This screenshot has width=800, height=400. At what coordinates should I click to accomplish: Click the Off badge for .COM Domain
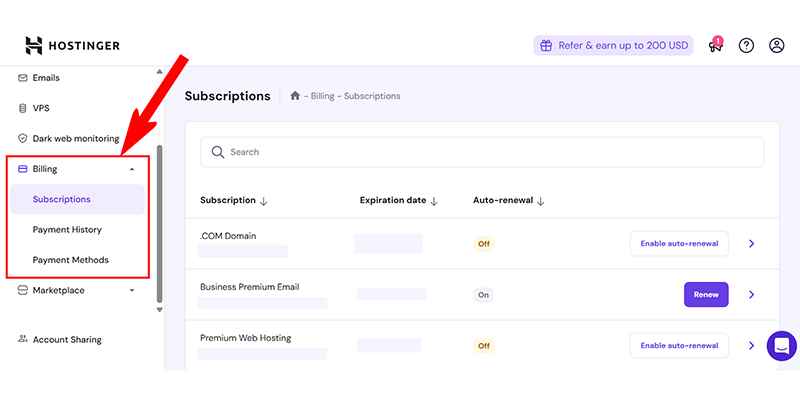click(484, 244)
